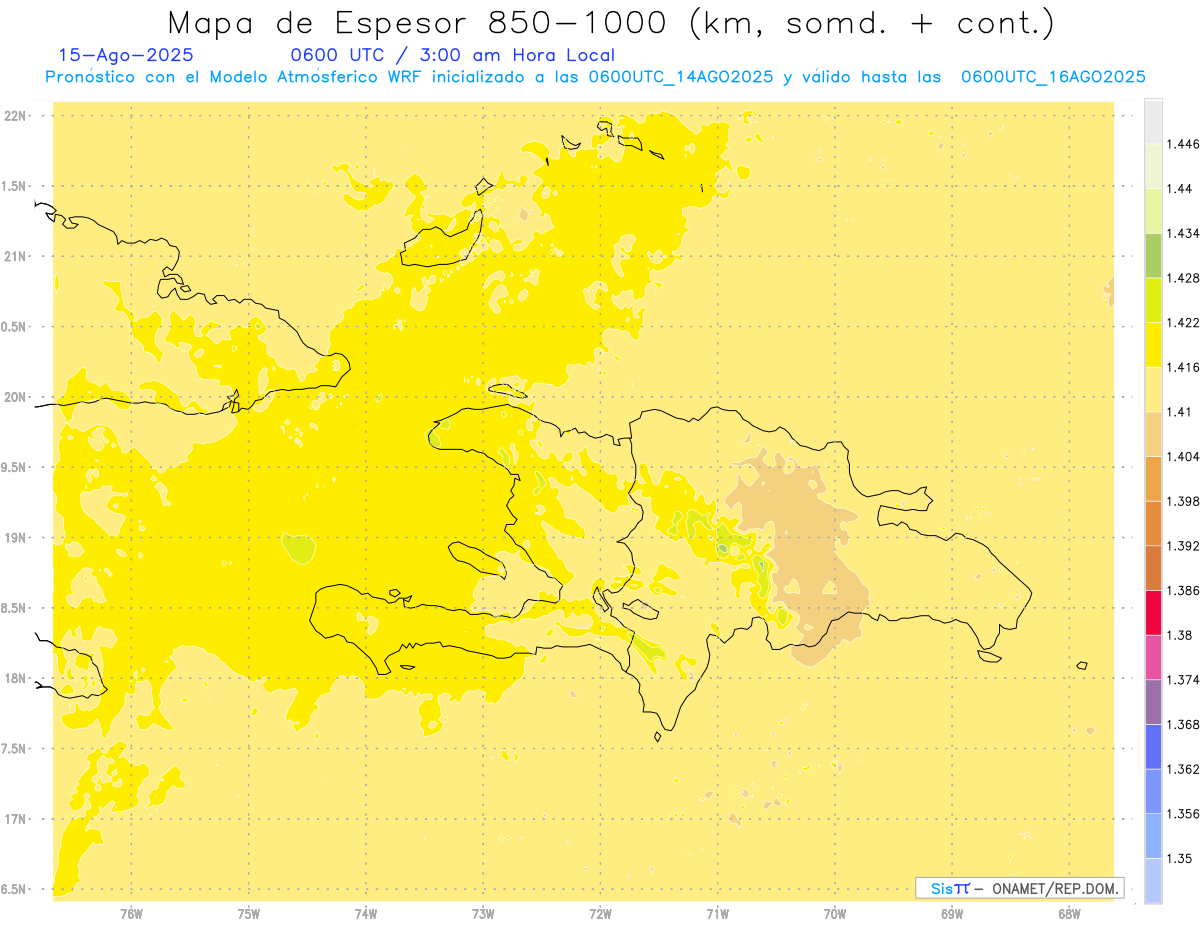The width and height of the screenshot is (1200, 927).
Task: Click the '1.362' color scale value
Action: (x=1184, y=769)
